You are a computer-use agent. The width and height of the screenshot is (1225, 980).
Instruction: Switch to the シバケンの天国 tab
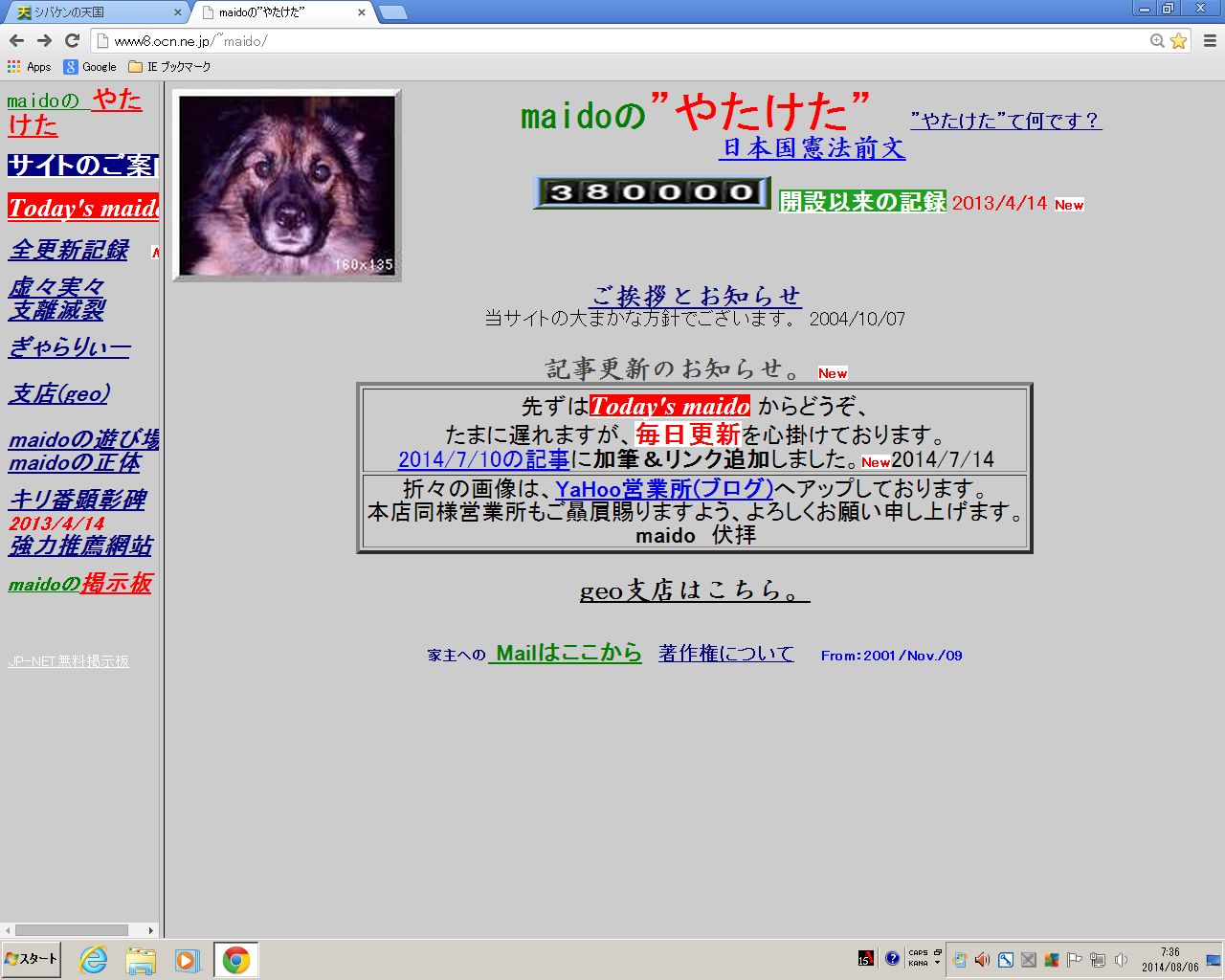94,12
